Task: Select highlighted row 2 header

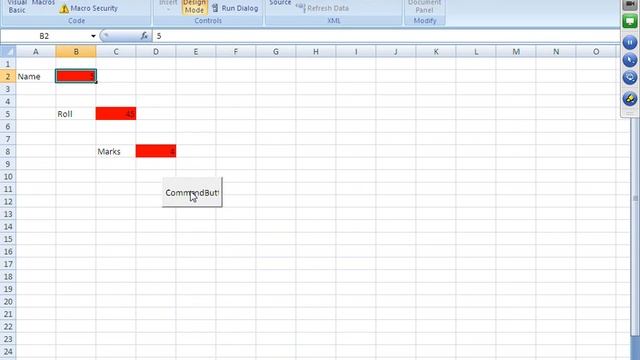Action: point(8,76)
